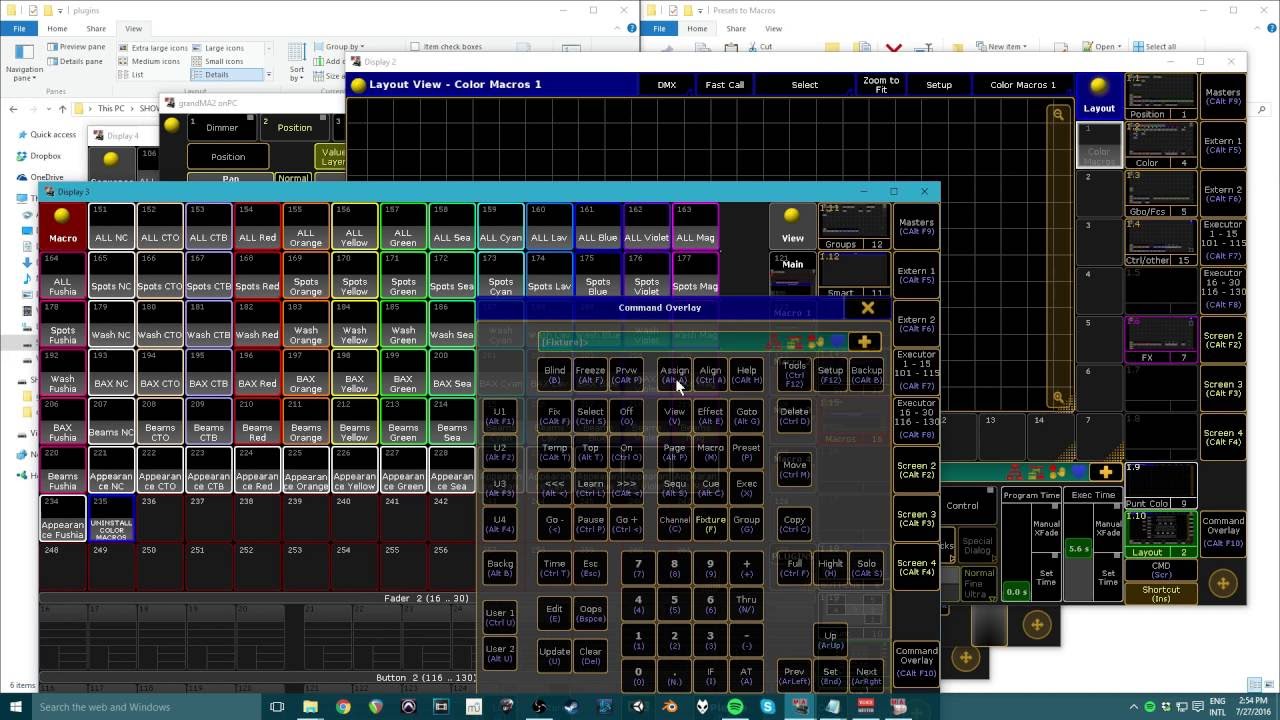1280x720 pixels.
Task: Select the UNINSTALL COLOR MACROS macro 235
Action: coord(111,519)
